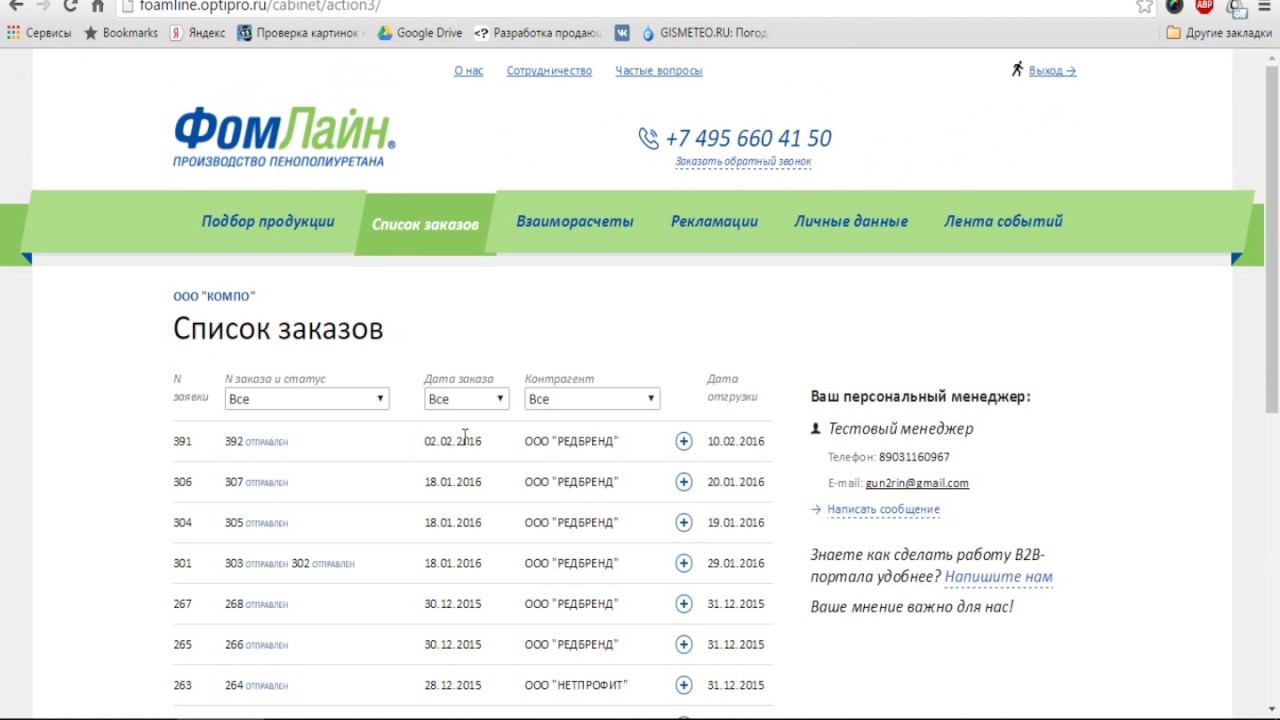1280x720 pixels.
Task: Open the Разработка продающ bookmark
Action: pyautogui.click(x=537, y=33)
